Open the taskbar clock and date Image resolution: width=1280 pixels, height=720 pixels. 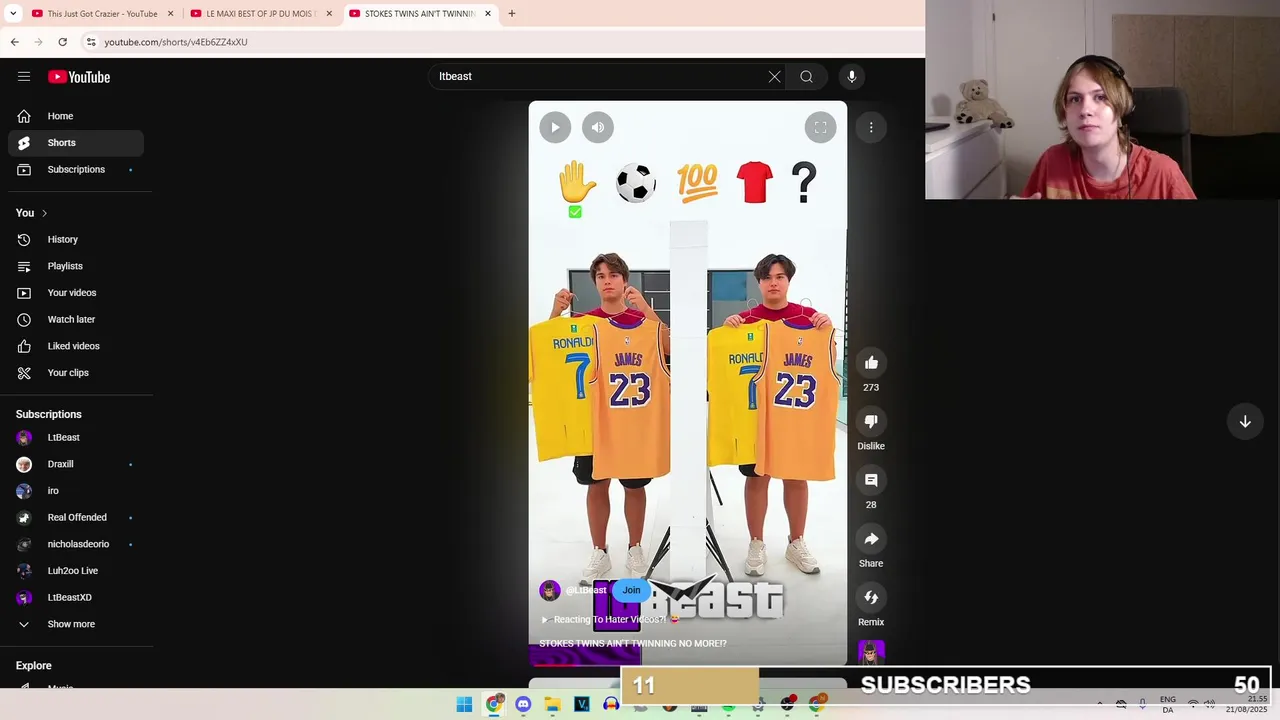(x=1249, y=705)
